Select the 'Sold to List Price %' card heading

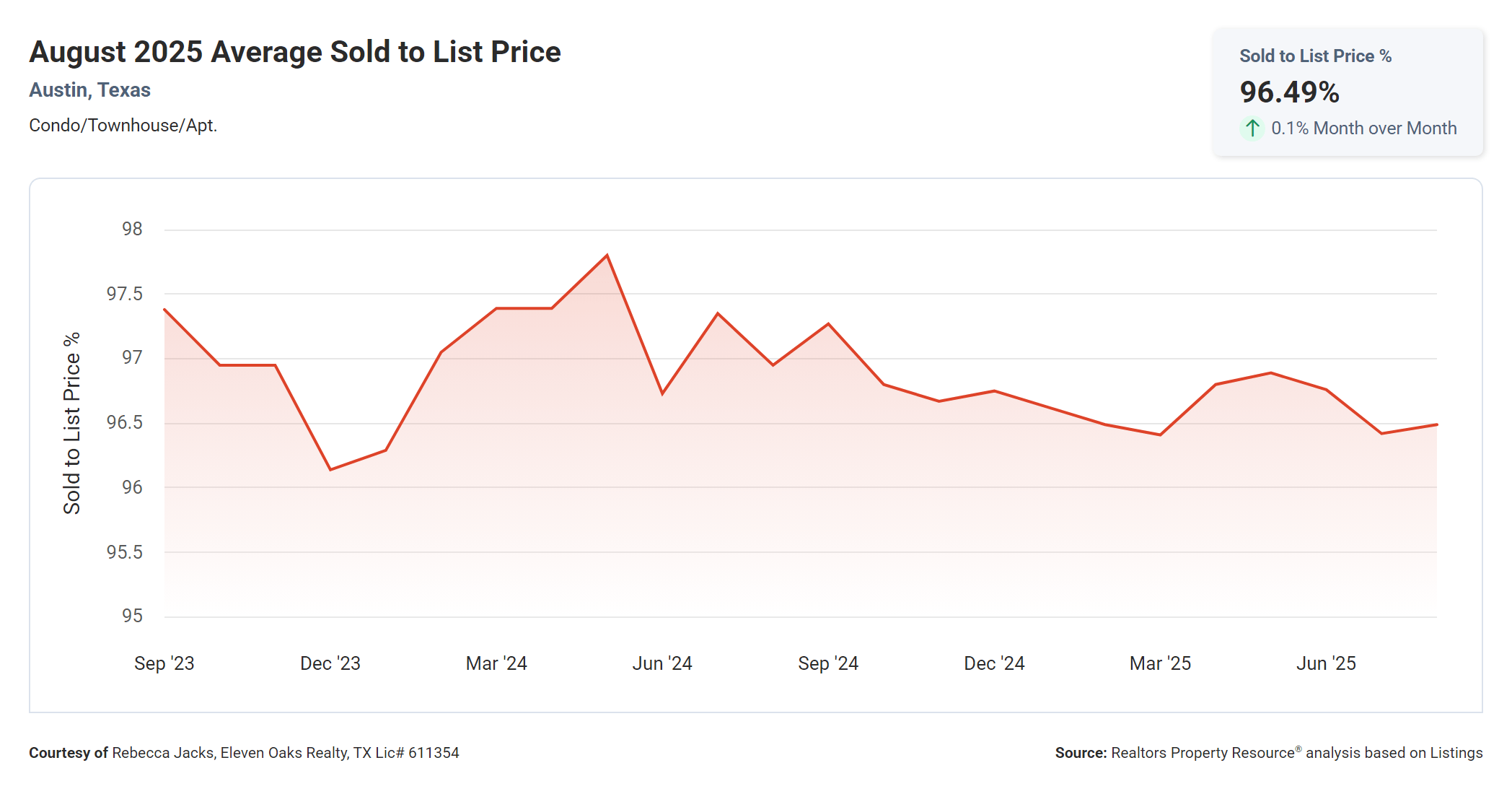pyautogui.click(x=1315, y=56)
